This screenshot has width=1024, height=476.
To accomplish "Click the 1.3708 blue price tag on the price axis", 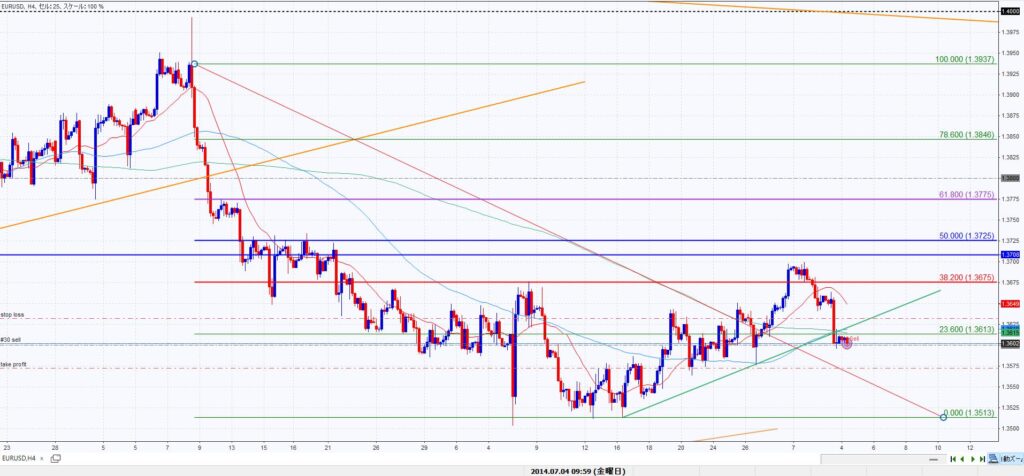I will (1010, 255).
